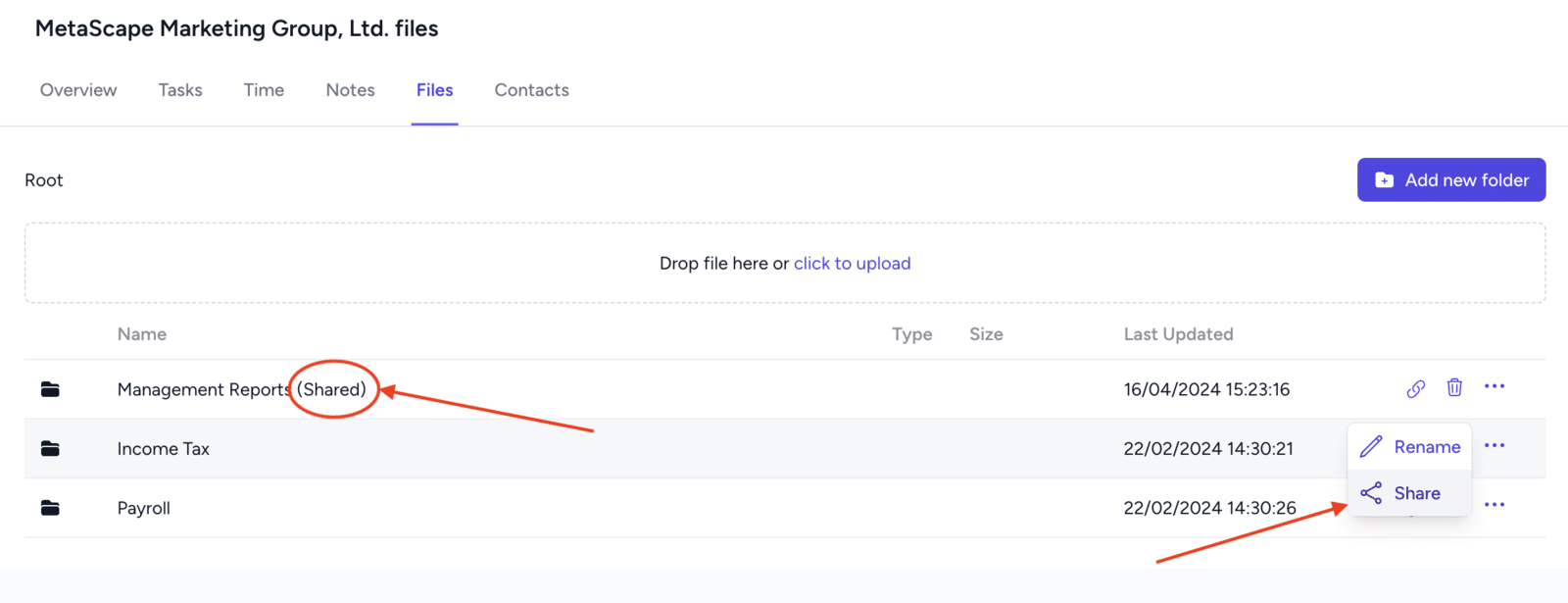Delete the Management Reports folder via trash icon
The image size is (1568, 603).
coord(1454,388)
